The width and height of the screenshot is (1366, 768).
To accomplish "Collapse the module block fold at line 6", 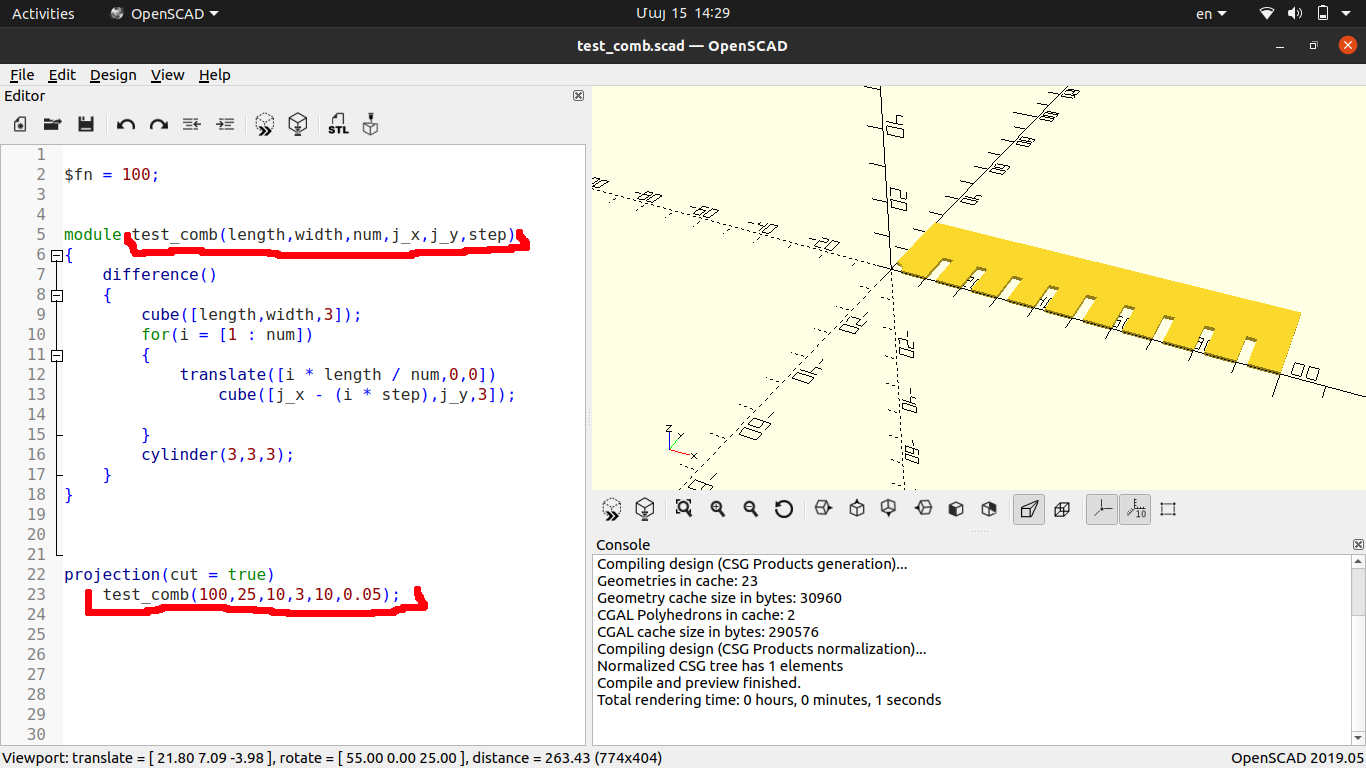I will tap(56, 255).
